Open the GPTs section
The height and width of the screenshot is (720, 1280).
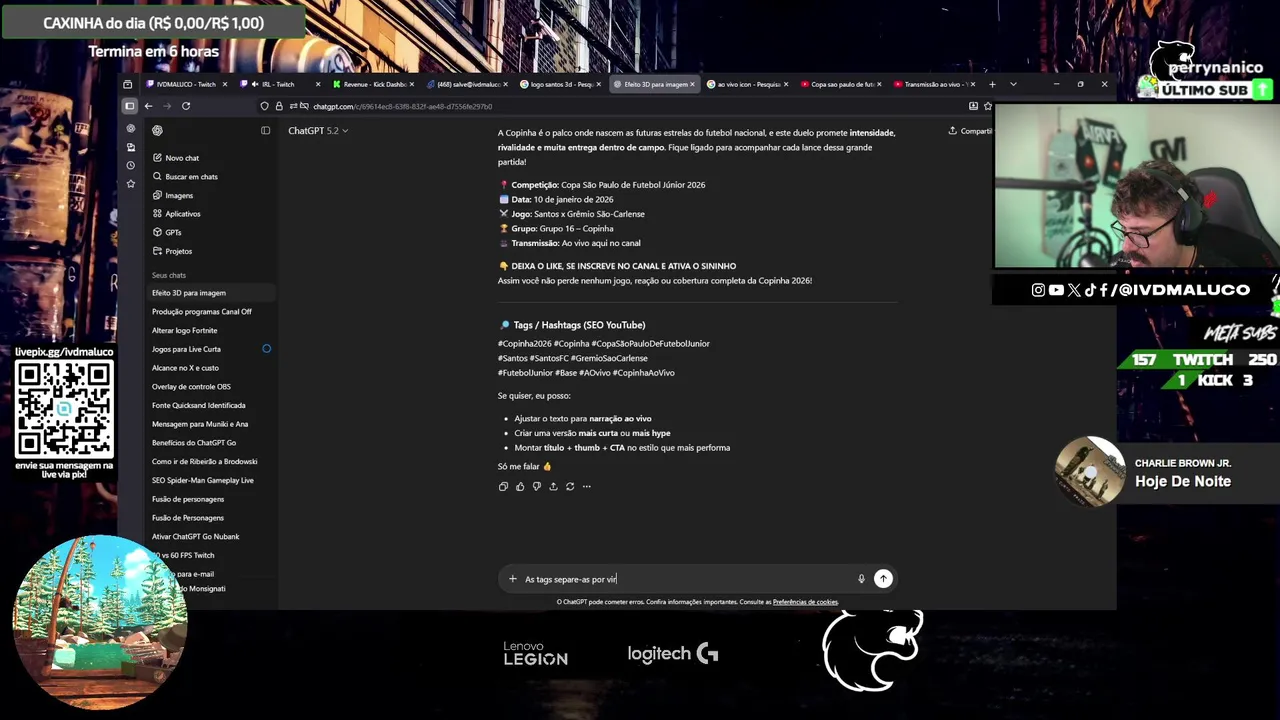167,233
